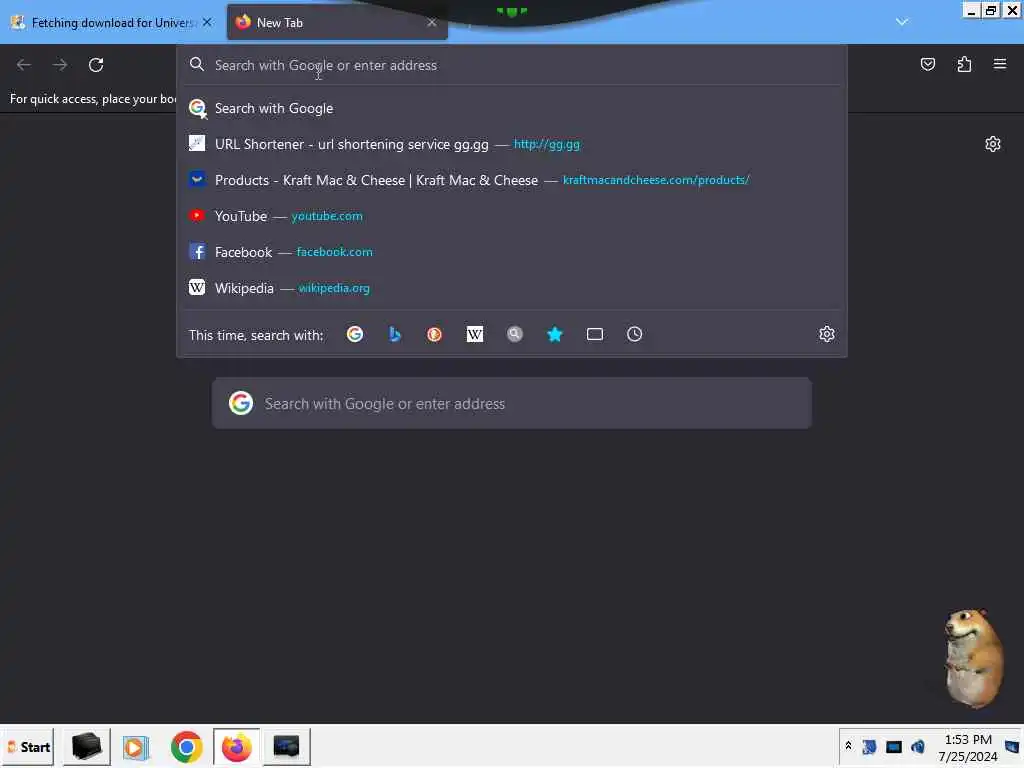Search this time with Wikipedia icon

[475, 334]
